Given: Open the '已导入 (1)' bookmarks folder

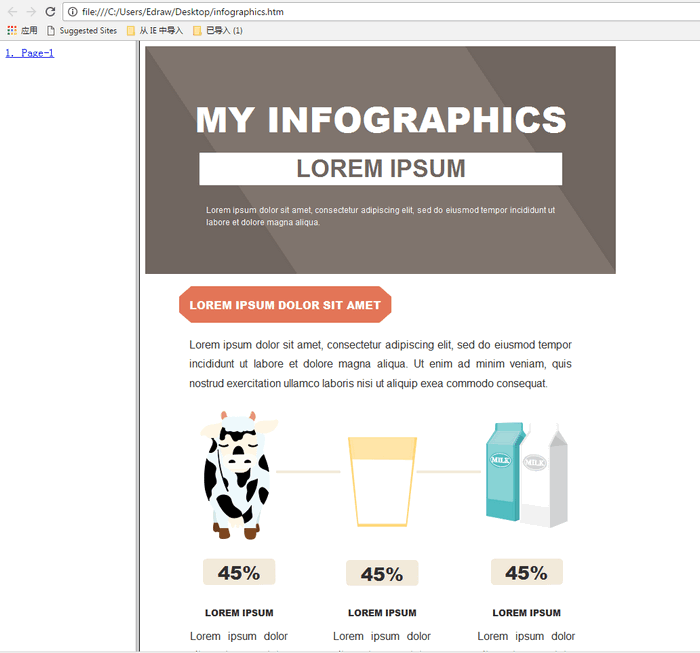Looking at the screenshot, I should (x=218, y=30).
